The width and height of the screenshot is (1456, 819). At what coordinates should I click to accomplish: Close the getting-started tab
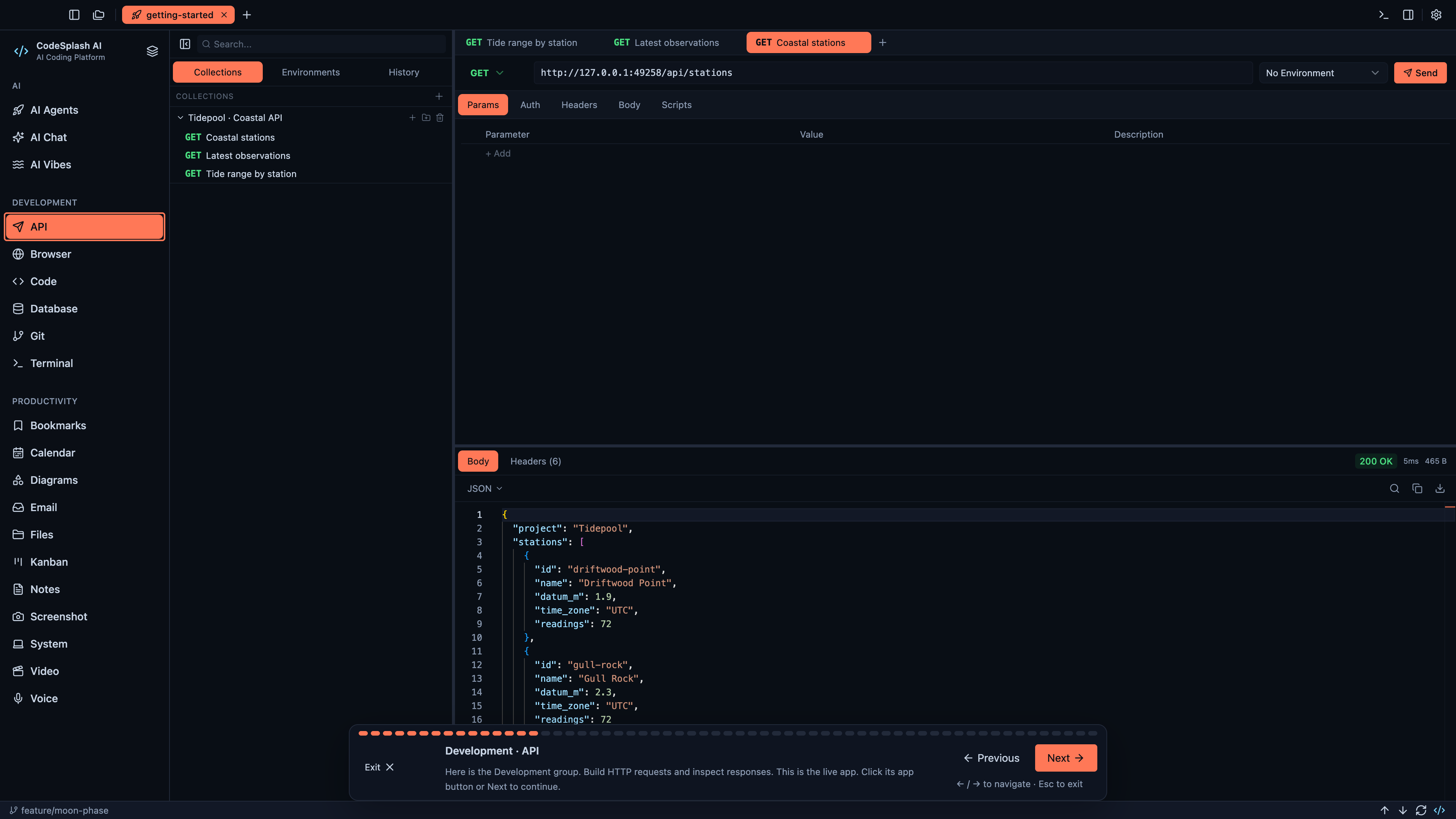pos(224,15)
